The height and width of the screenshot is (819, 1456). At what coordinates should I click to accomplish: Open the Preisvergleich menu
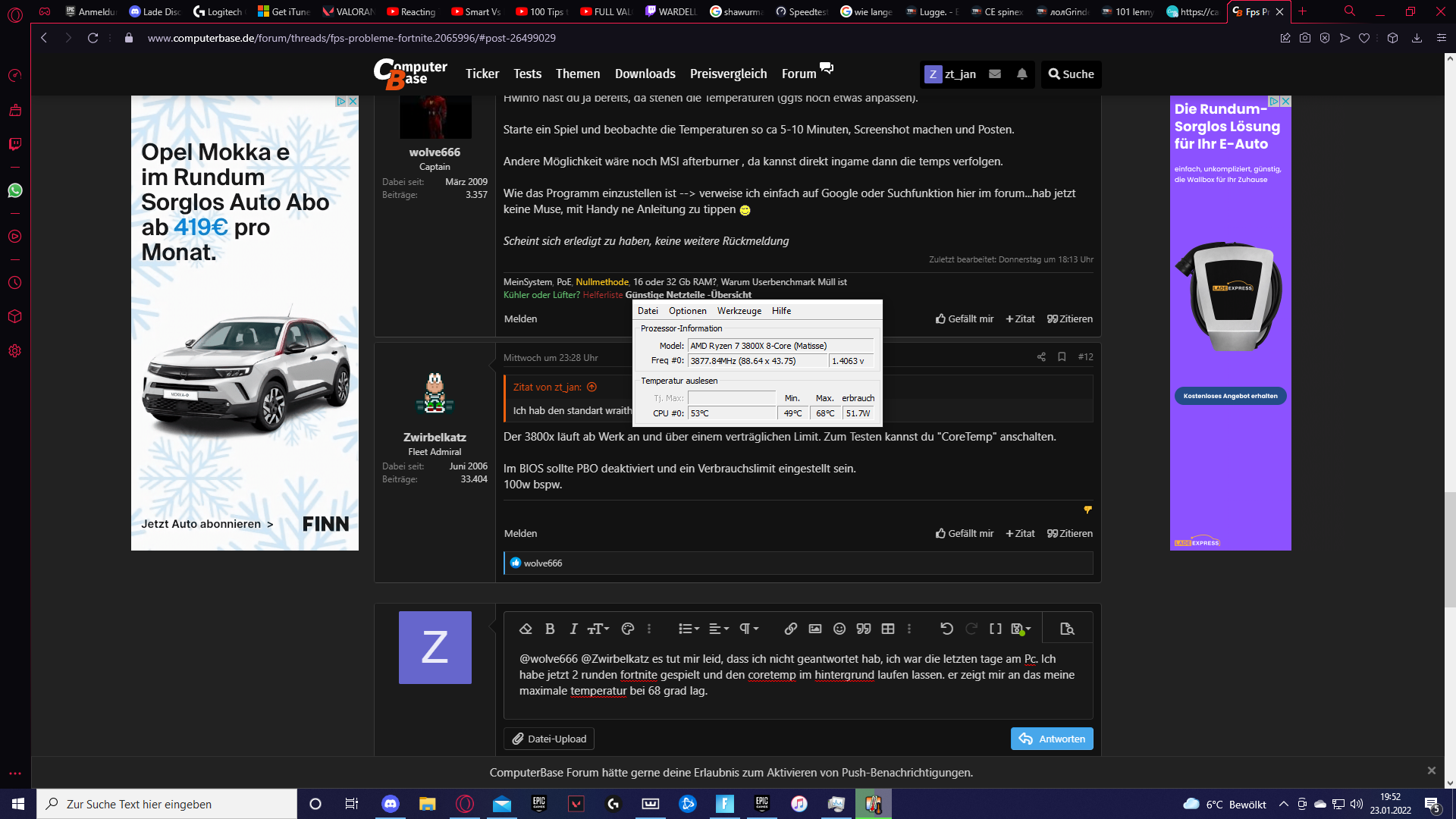point(728,74)
